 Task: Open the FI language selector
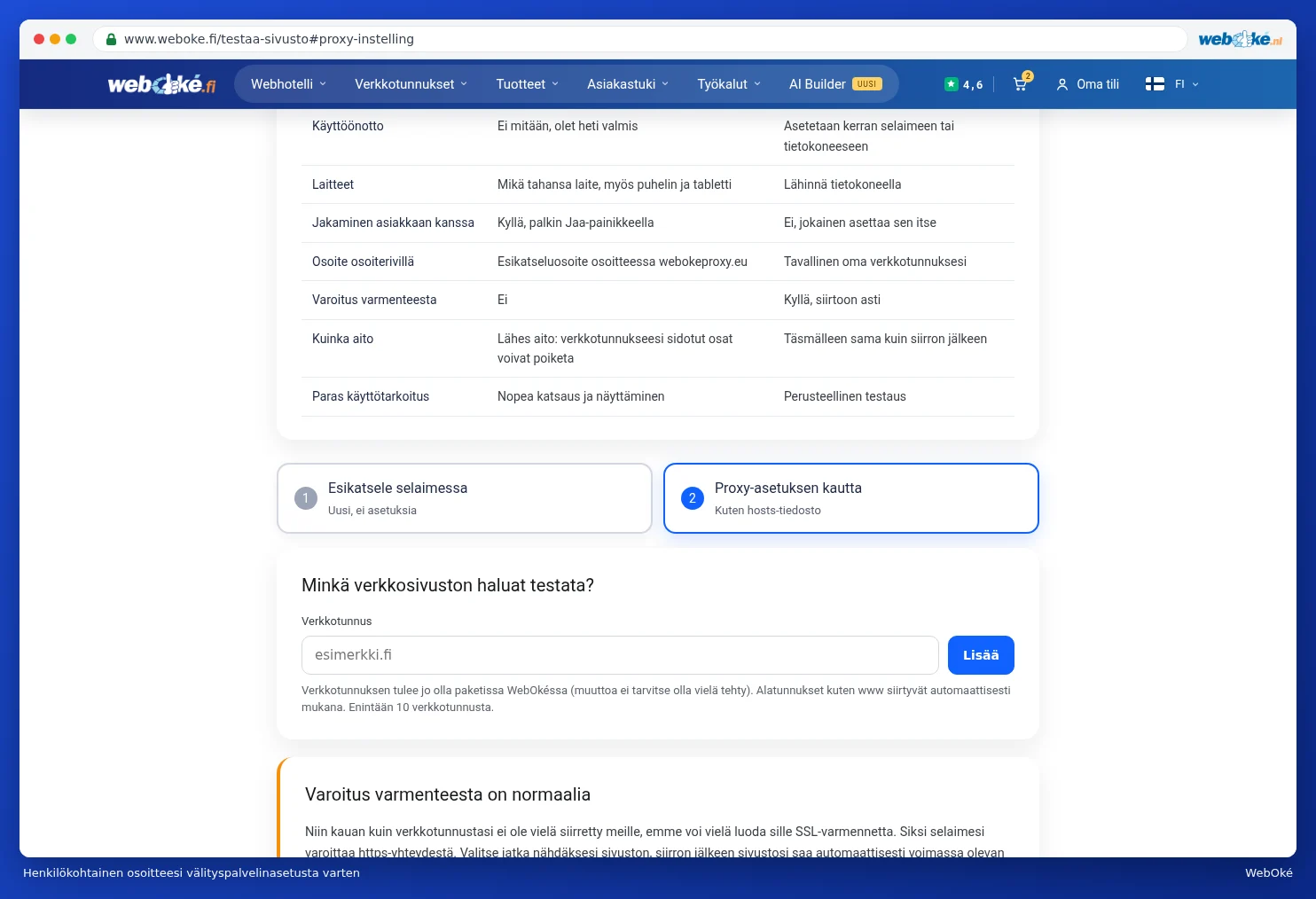[x=1187, y=84]
